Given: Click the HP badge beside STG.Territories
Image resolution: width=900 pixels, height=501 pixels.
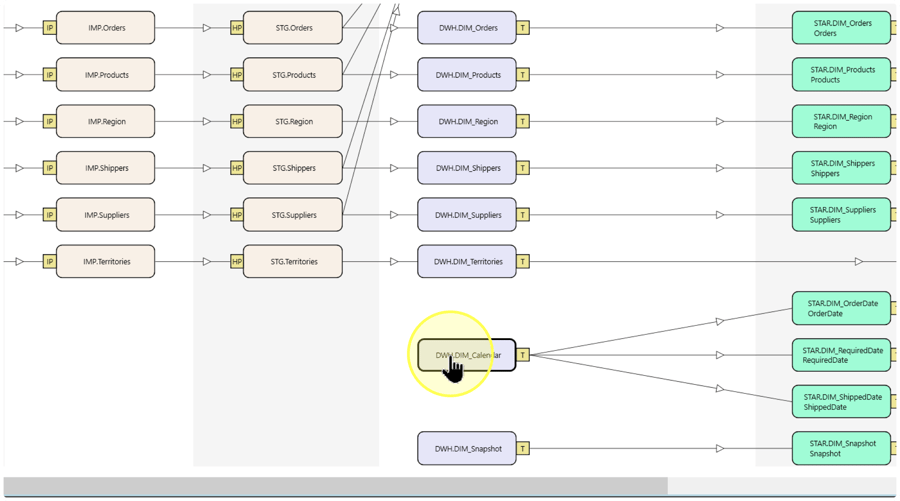Looking at the screenshot, I should pos(236,261).
